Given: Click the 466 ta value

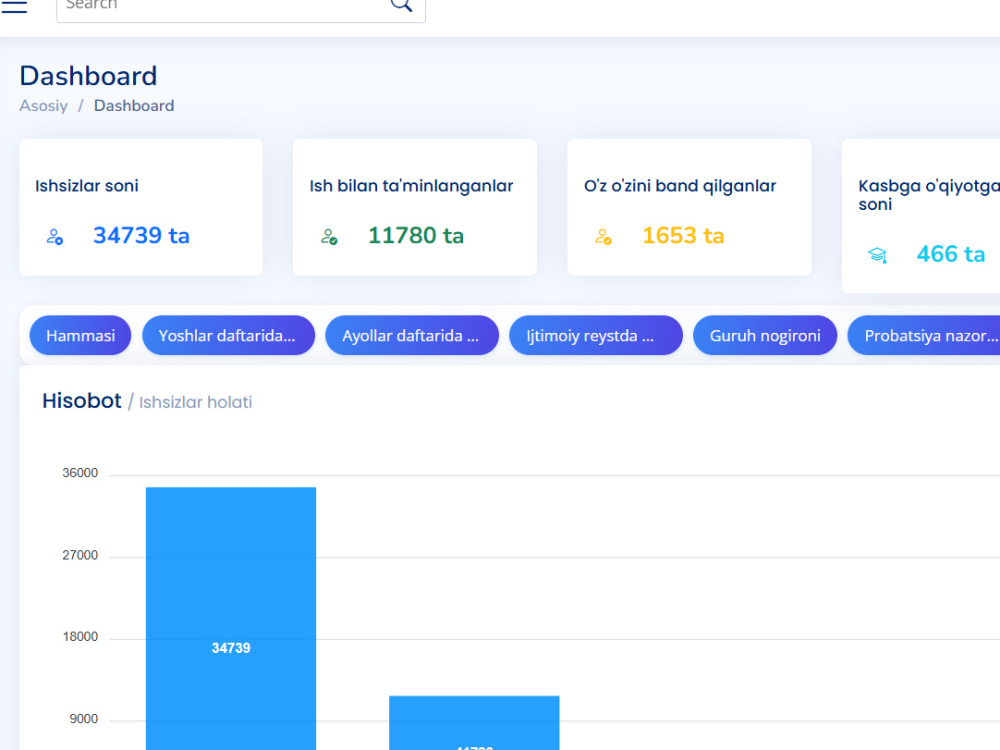Looking at the screenshot, I should [951, 254].
